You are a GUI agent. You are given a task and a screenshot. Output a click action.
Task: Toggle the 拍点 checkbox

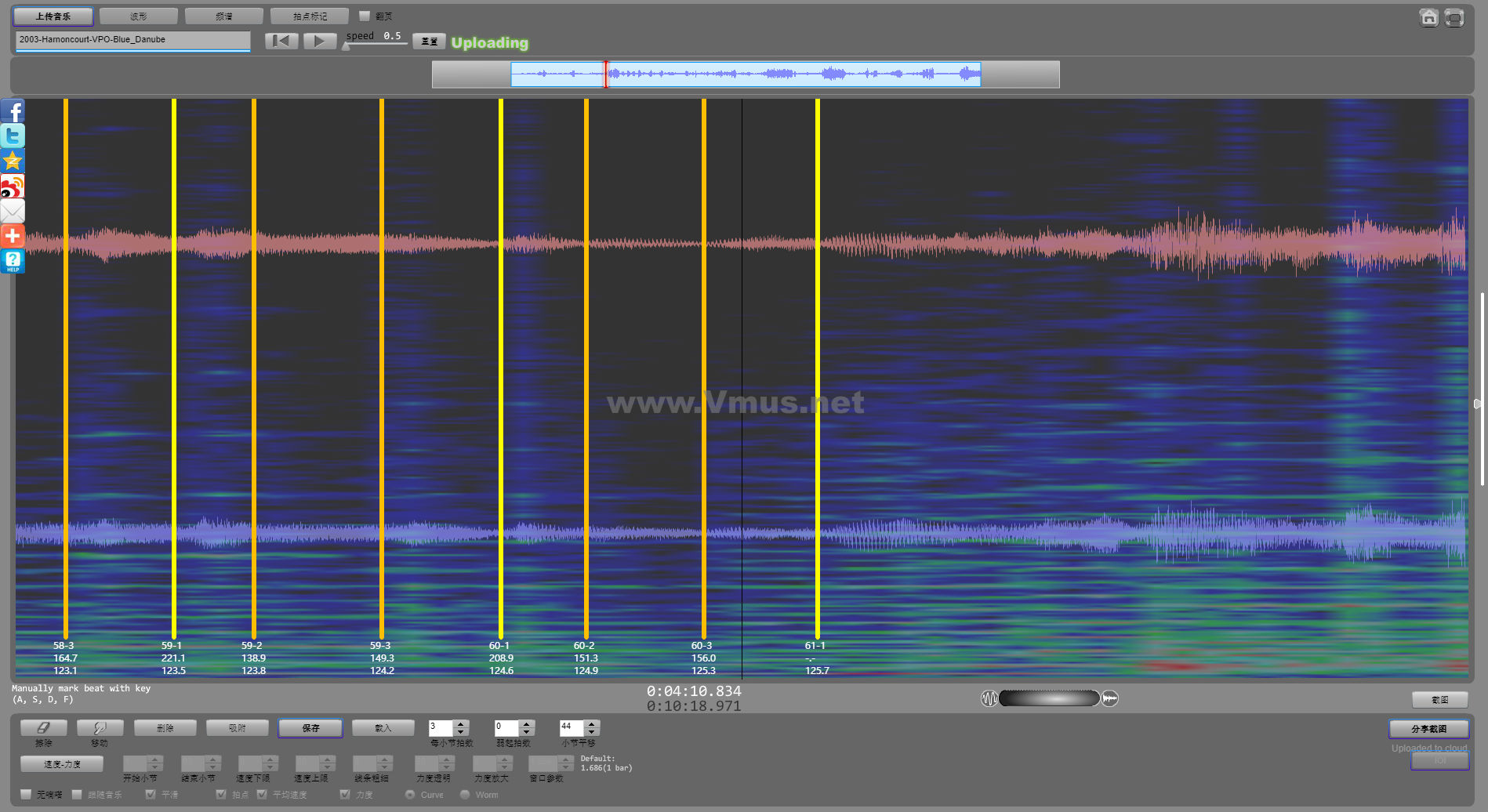click(221, 795)
